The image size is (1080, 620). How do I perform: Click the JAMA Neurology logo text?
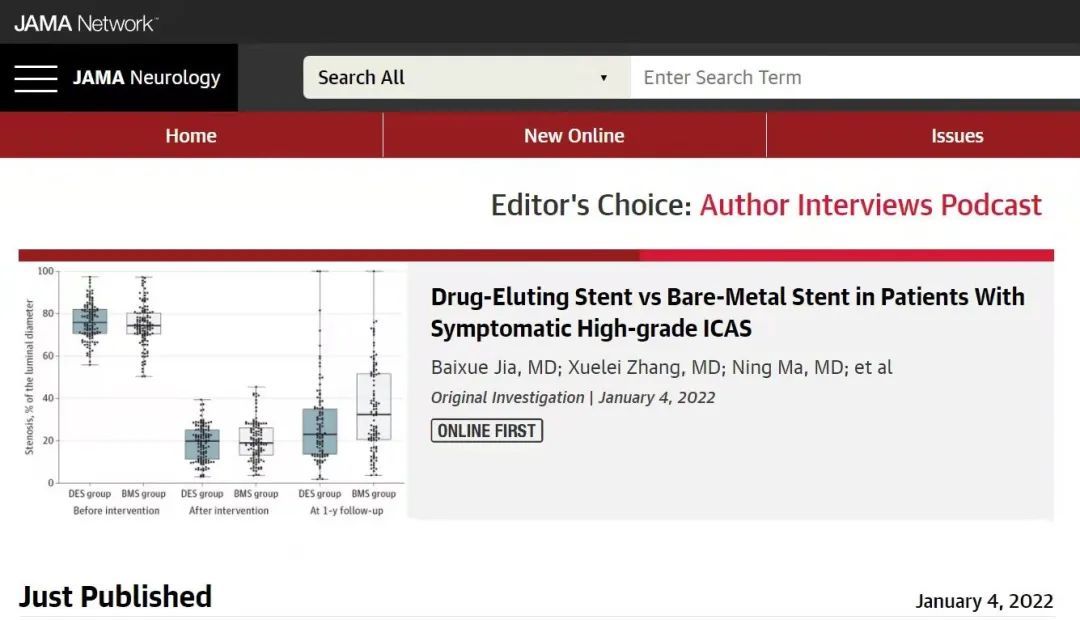click(x=147, y=77)
